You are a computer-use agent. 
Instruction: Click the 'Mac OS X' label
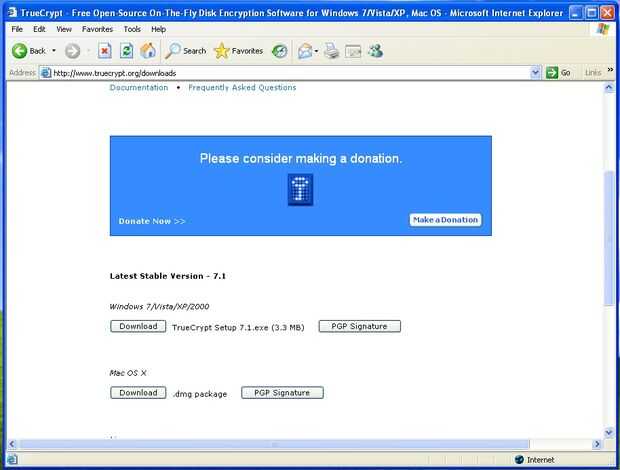128,373
